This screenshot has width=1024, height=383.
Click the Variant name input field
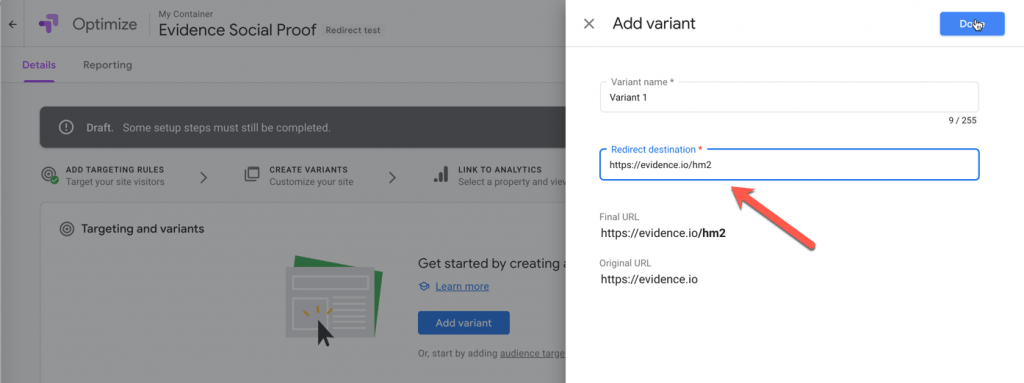click(x=789, y=97)
